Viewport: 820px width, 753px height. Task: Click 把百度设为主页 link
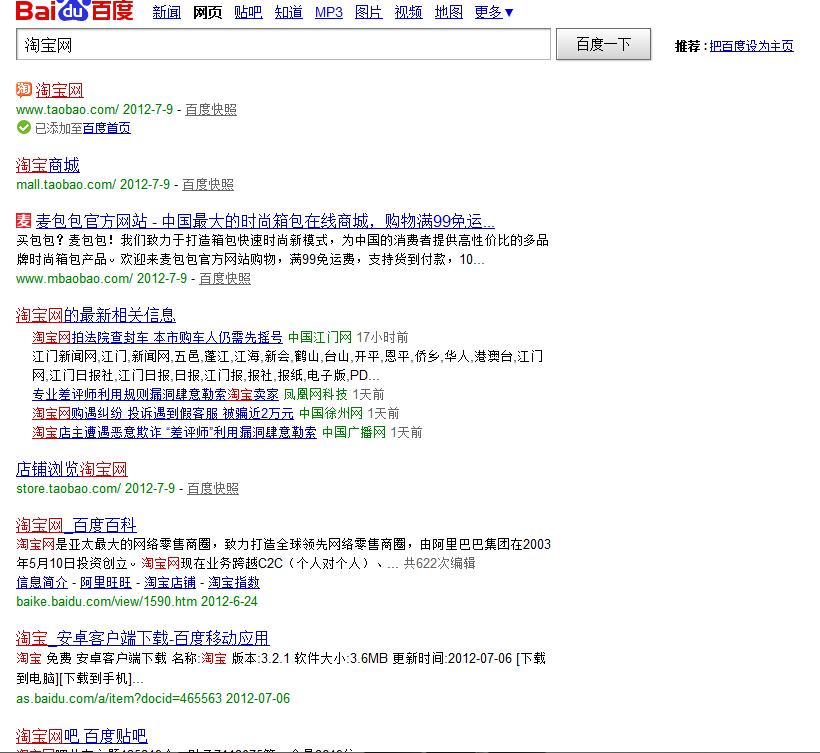[751, 46]
